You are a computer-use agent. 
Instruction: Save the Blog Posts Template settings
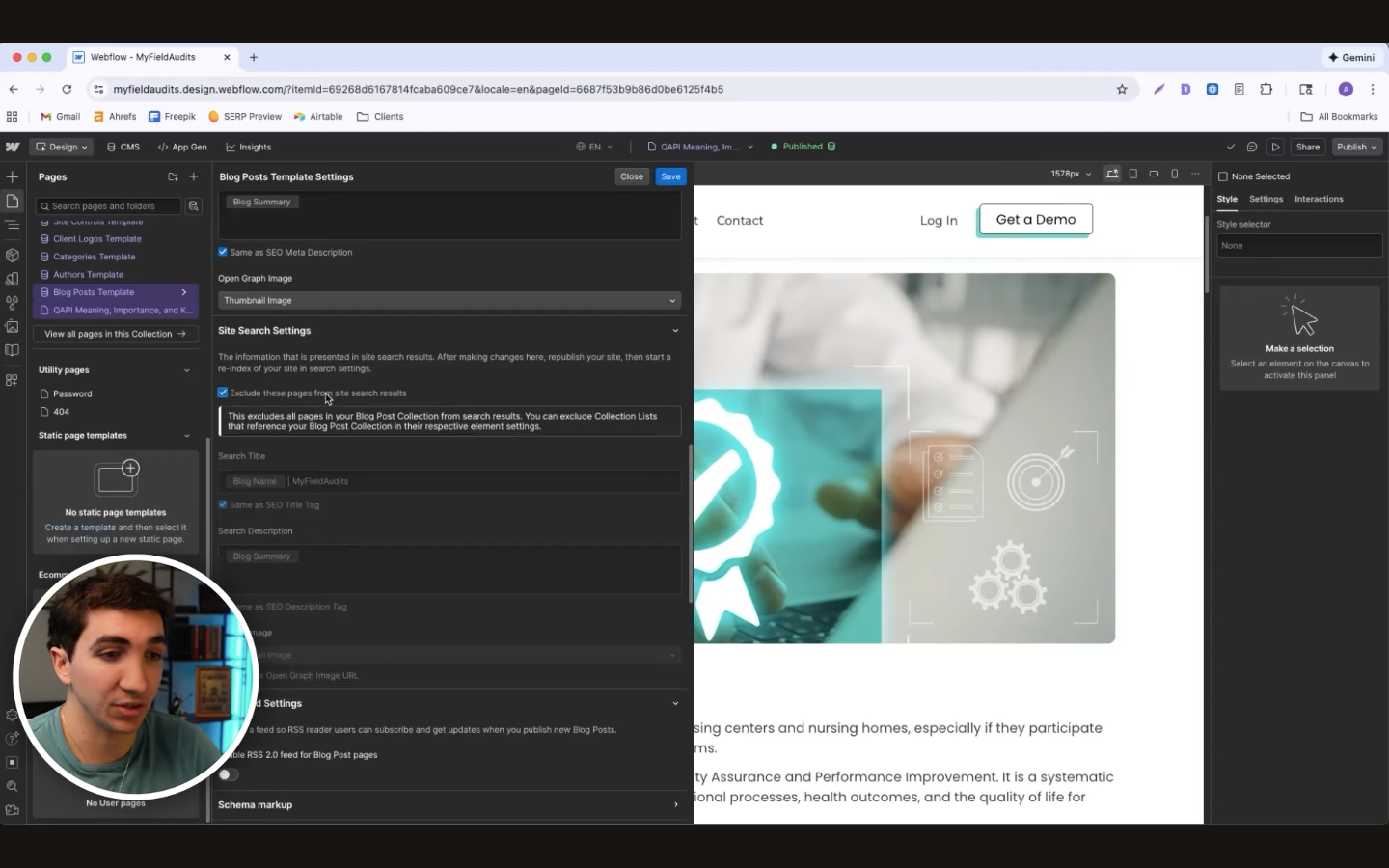(x=670, y=176)
